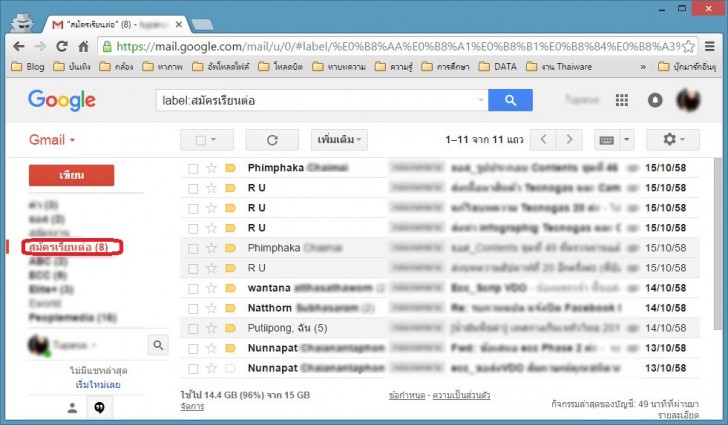Open the settings gear menu
This screenshot has height=425, width=728.
tap(673, 140)
